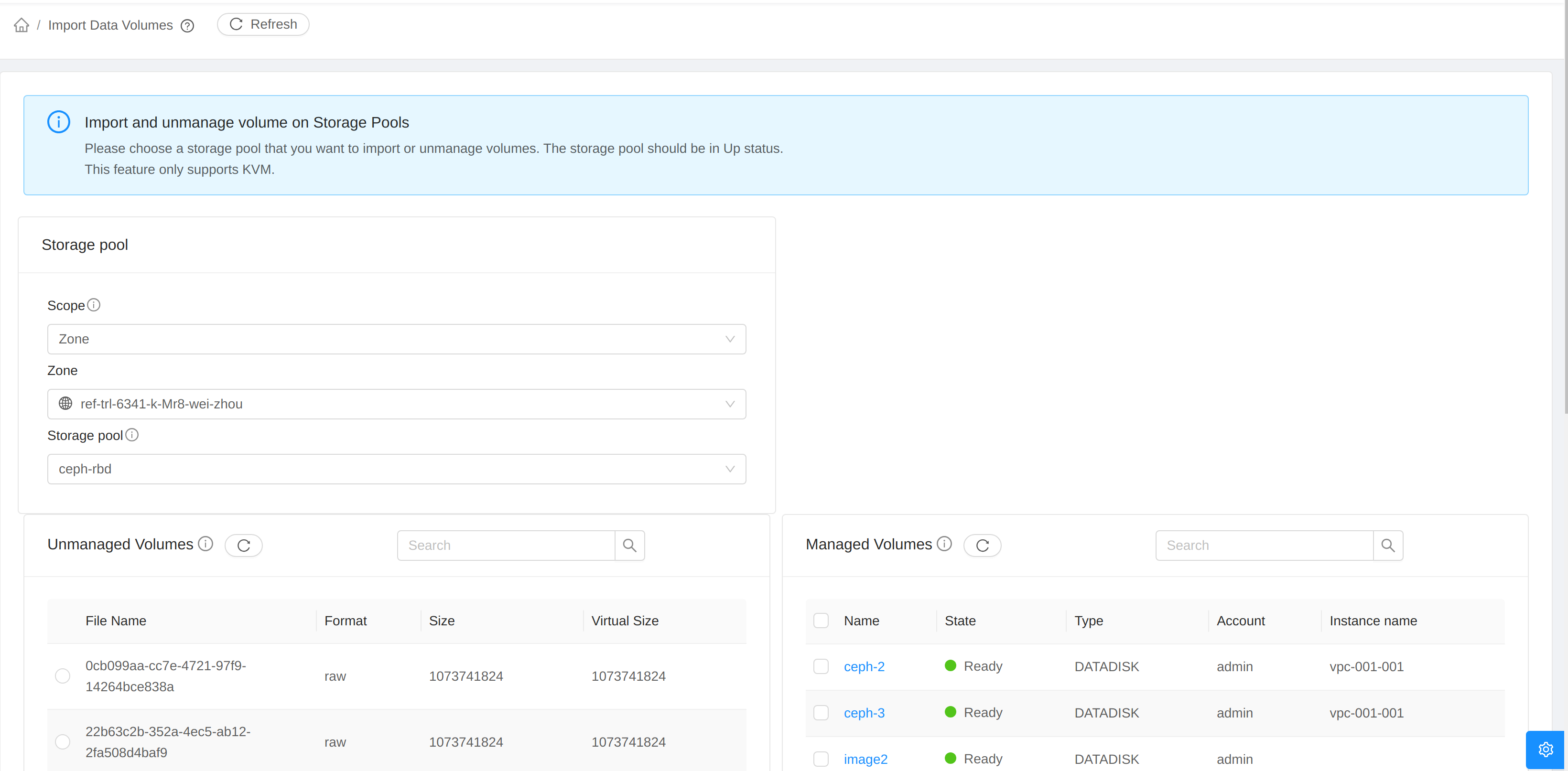Open the Scope dropdown

click(x=396, y=339)
